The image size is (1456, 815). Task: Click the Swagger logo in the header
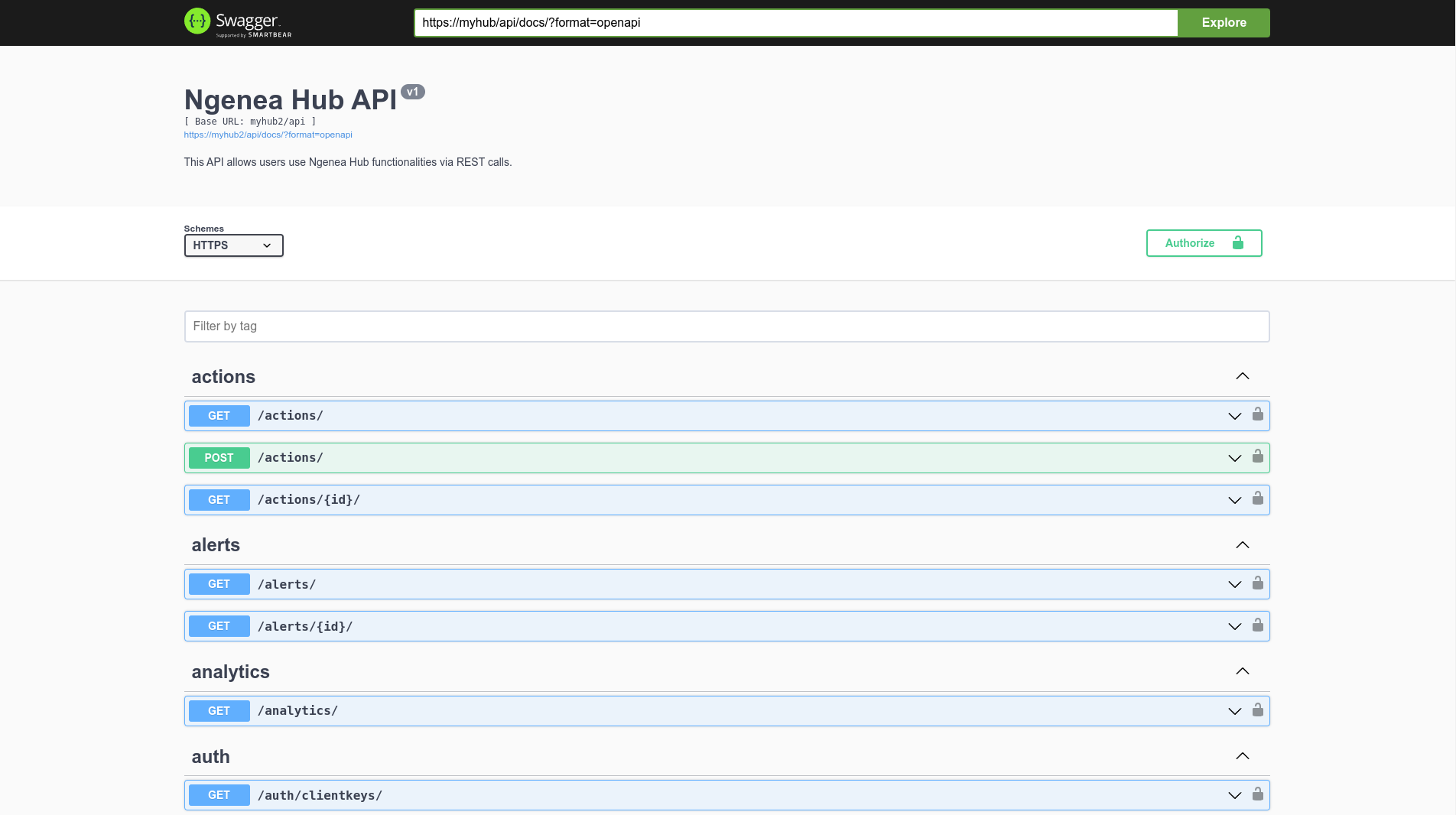click(x=237, y=22)
